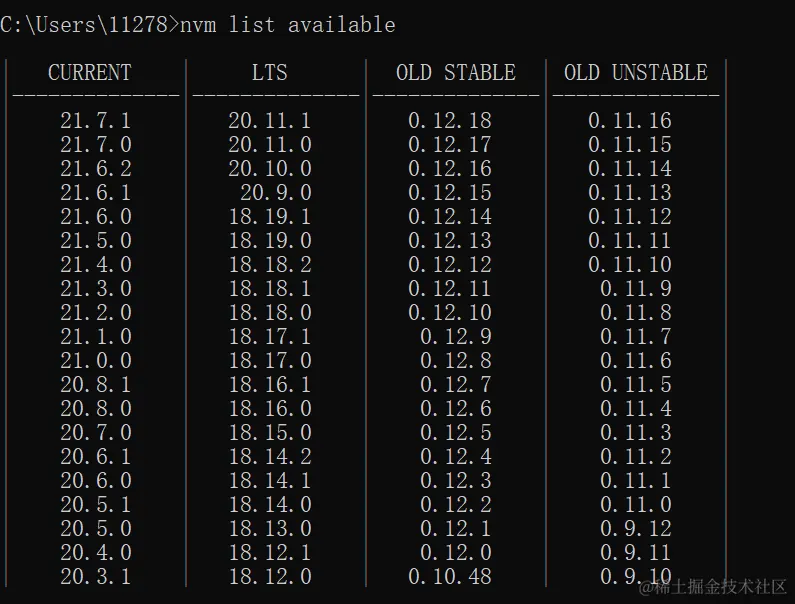Select LTS version 20.11.0
795x604 pixels.
(270, 145)
